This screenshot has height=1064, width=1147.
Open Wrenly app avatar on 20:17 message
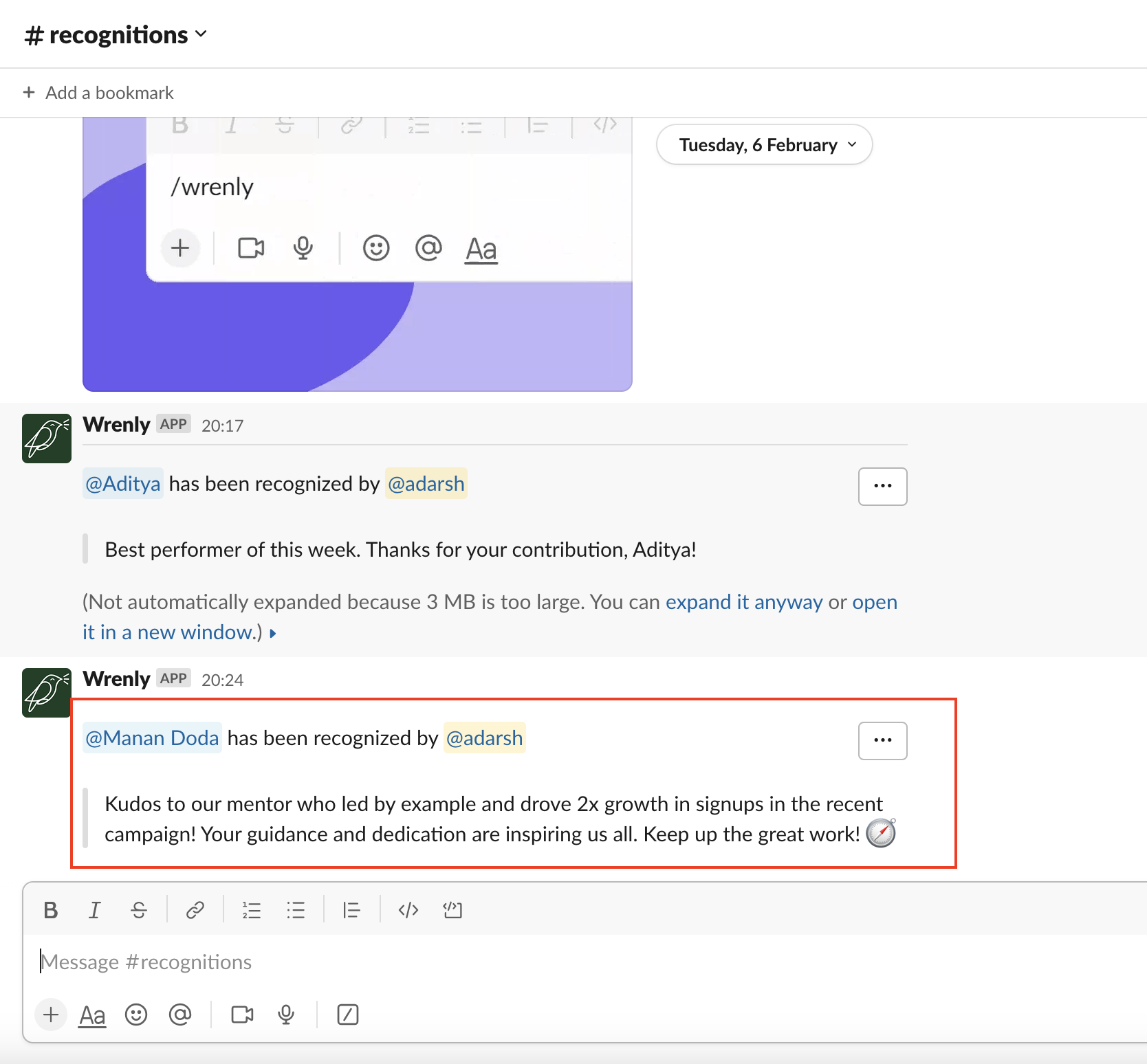click(x=47, y=439)
